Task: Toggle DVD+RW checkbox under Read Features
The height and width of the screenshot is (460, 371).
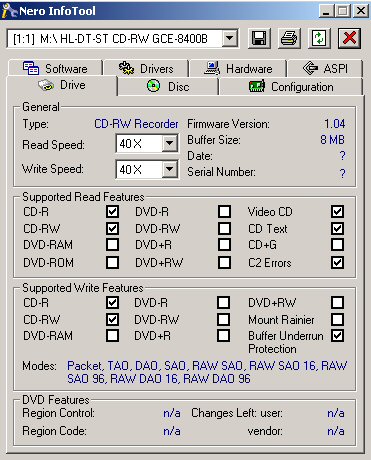Action: [224, 262]
